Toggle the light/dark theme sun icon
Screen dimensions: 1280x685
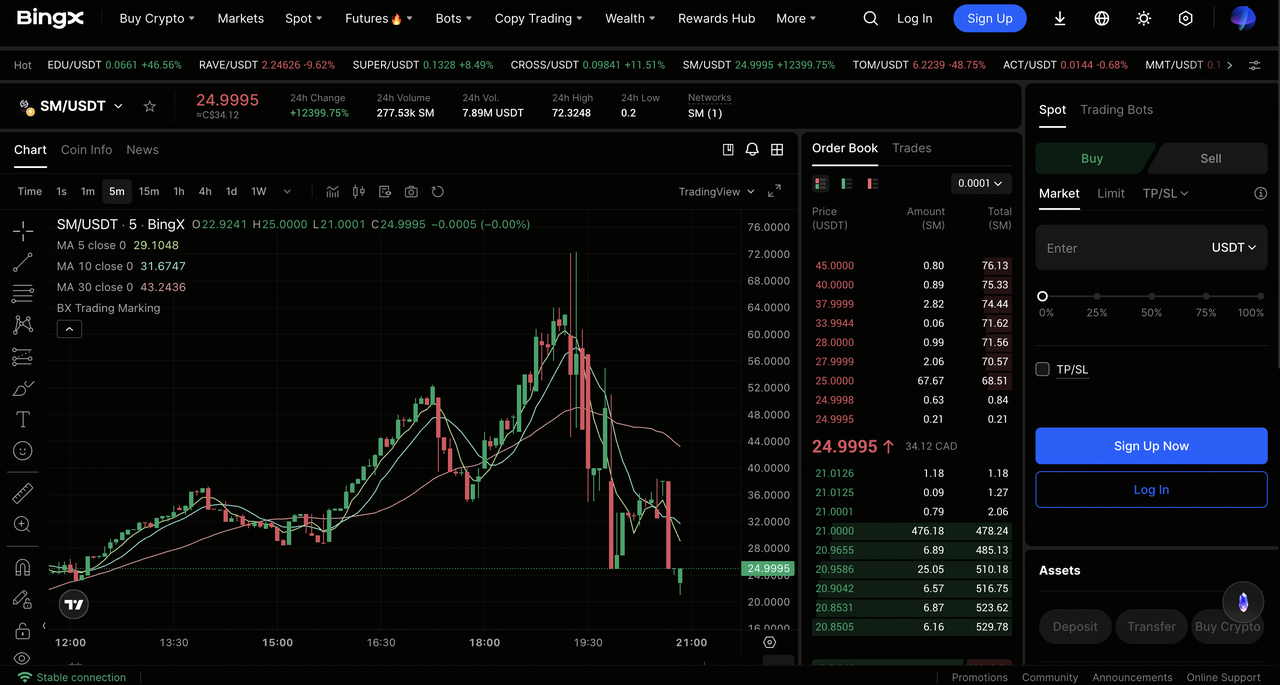point(1144,19)
